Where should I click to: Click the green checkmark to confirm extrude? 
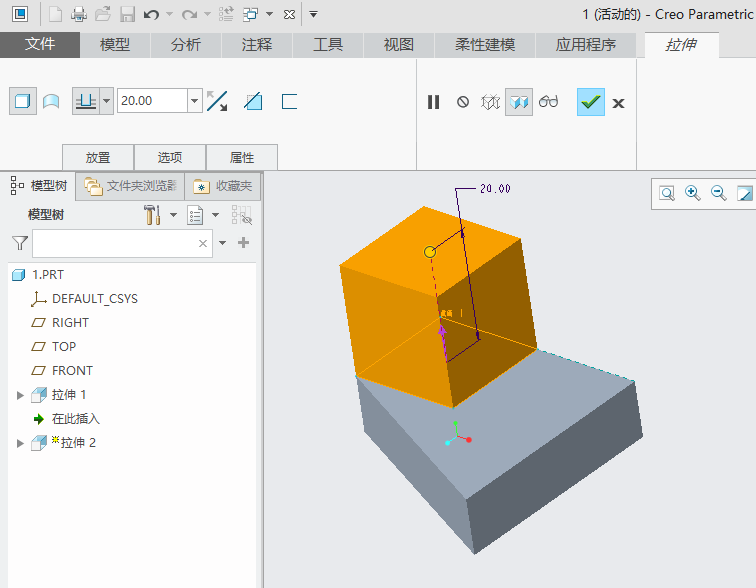[591, 102]
